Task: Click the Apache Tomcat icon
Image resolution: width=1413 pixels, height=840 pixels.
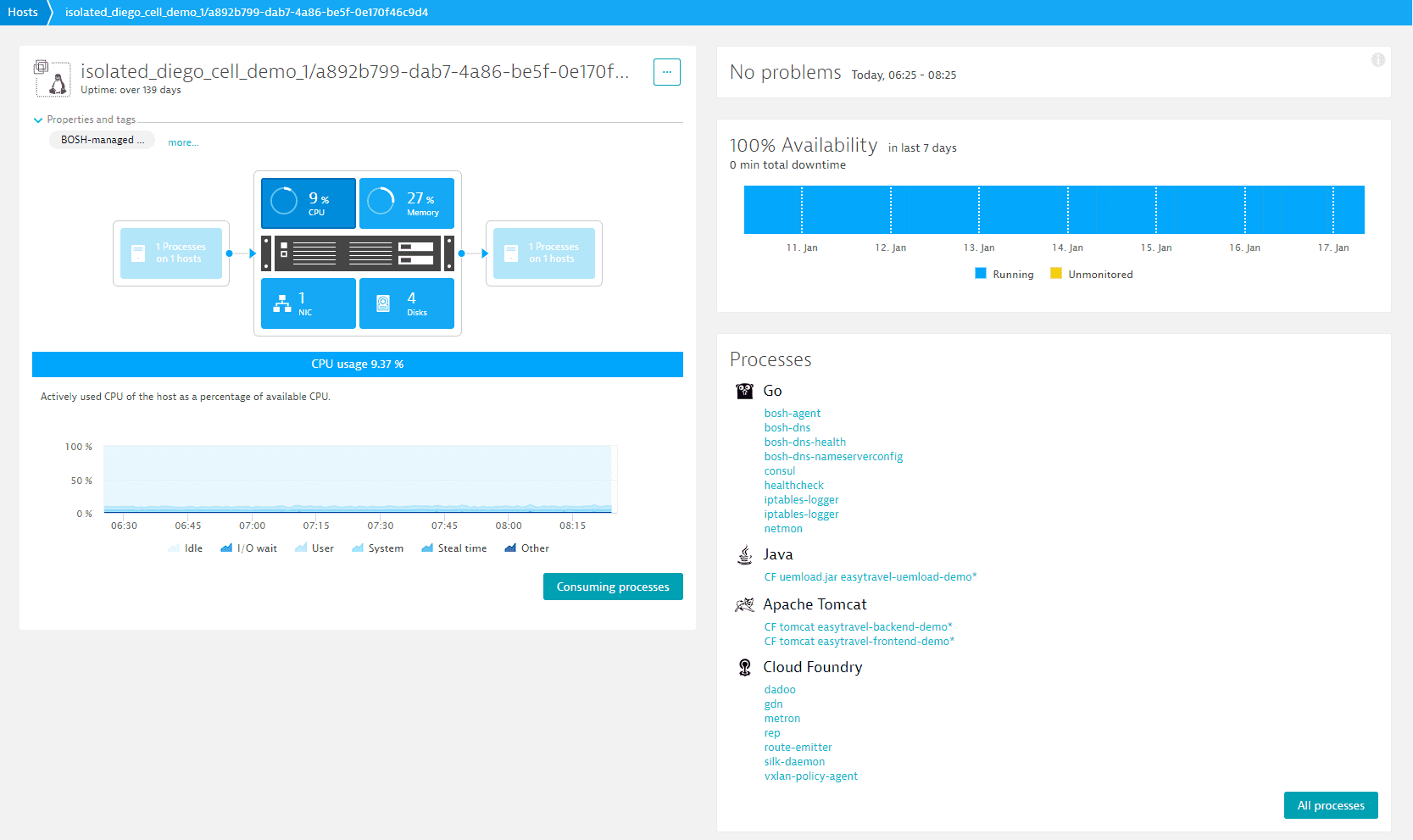Action: (744, 604)
